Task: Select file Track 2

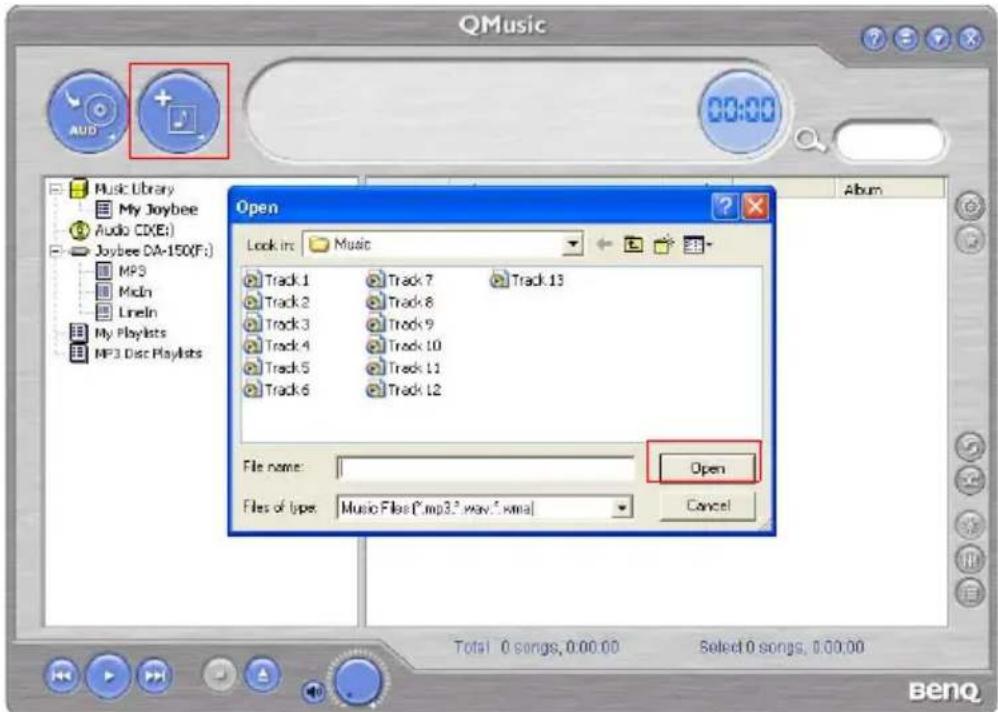Action: pyautogui.click(x=278, y=302)
